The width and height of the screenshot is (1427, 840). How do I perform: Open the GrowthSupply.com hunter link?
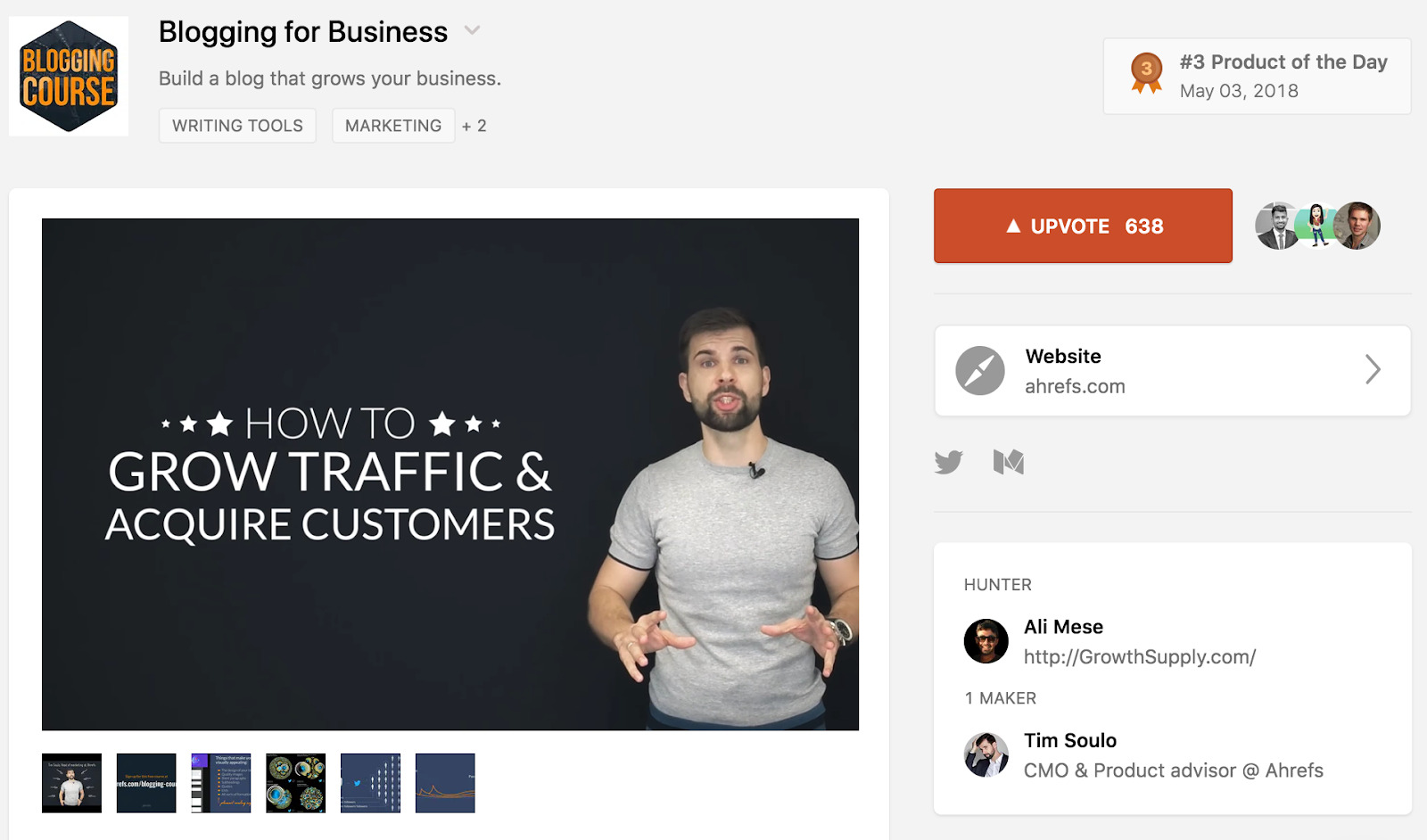pyautogui.click(x=1139, y=656)
